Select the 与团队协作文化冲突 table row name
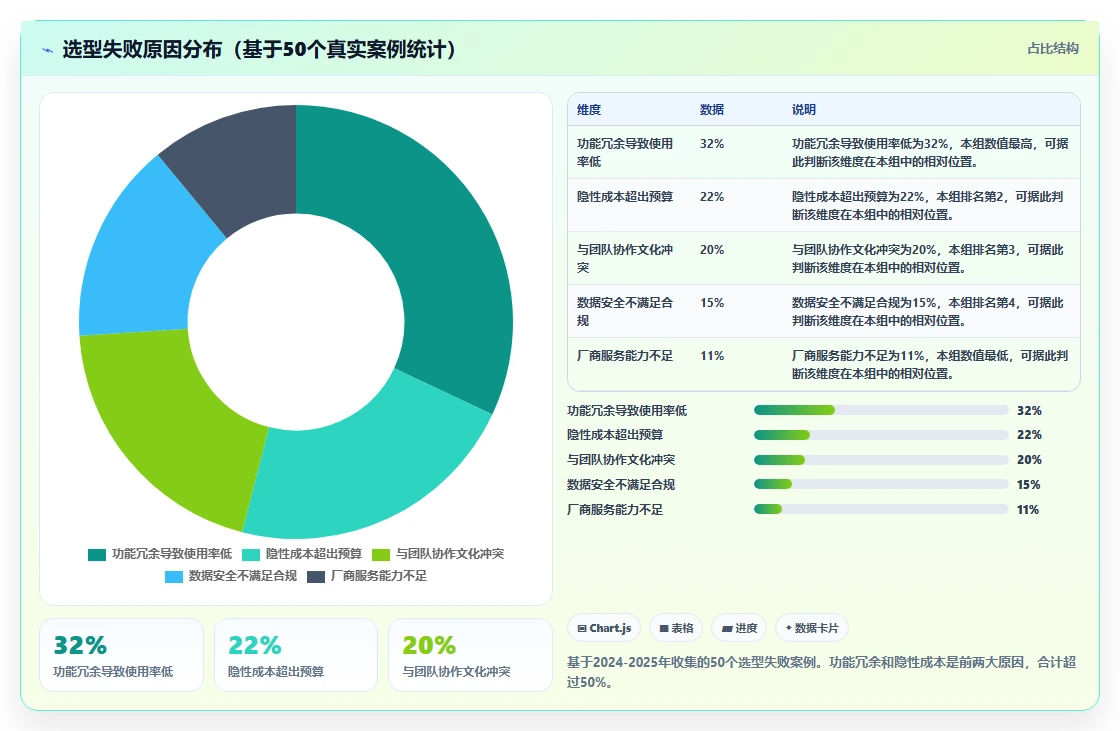The image size is (1120, 731). [x=625, y=258]
